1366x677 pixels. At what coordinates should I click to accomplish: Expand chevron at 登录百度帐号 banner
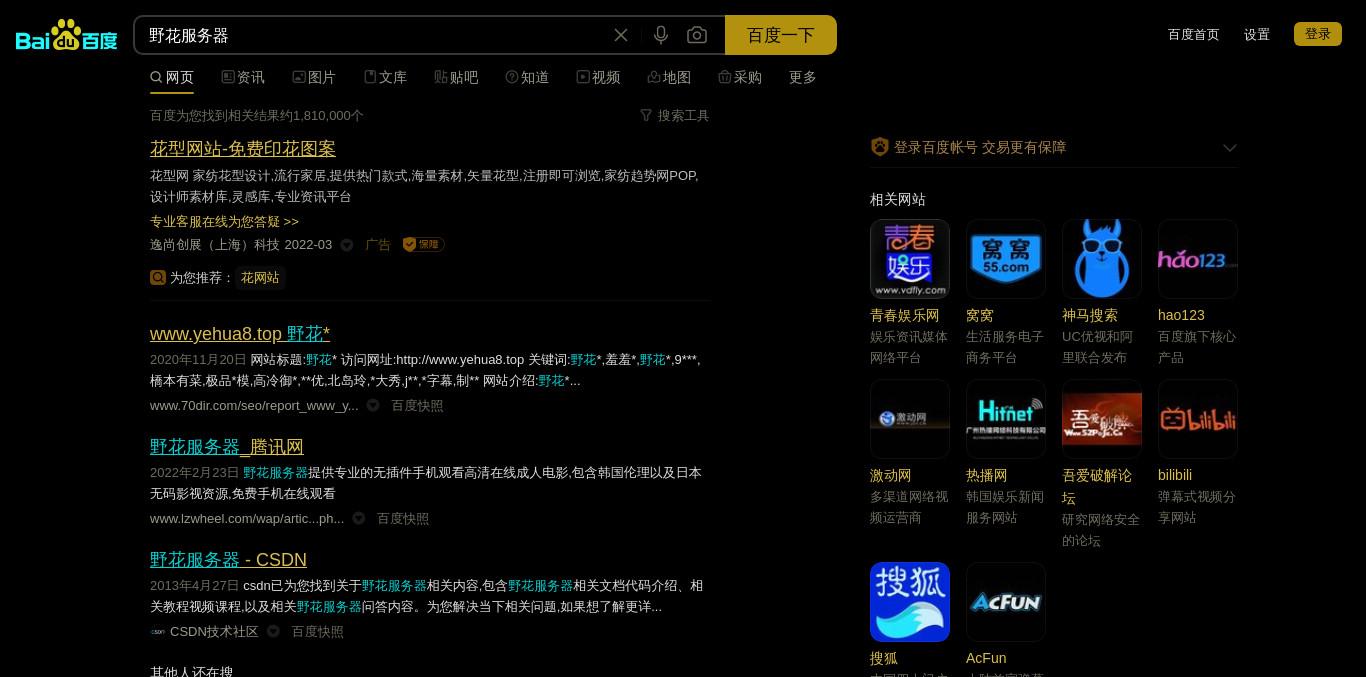[1230, 147]
